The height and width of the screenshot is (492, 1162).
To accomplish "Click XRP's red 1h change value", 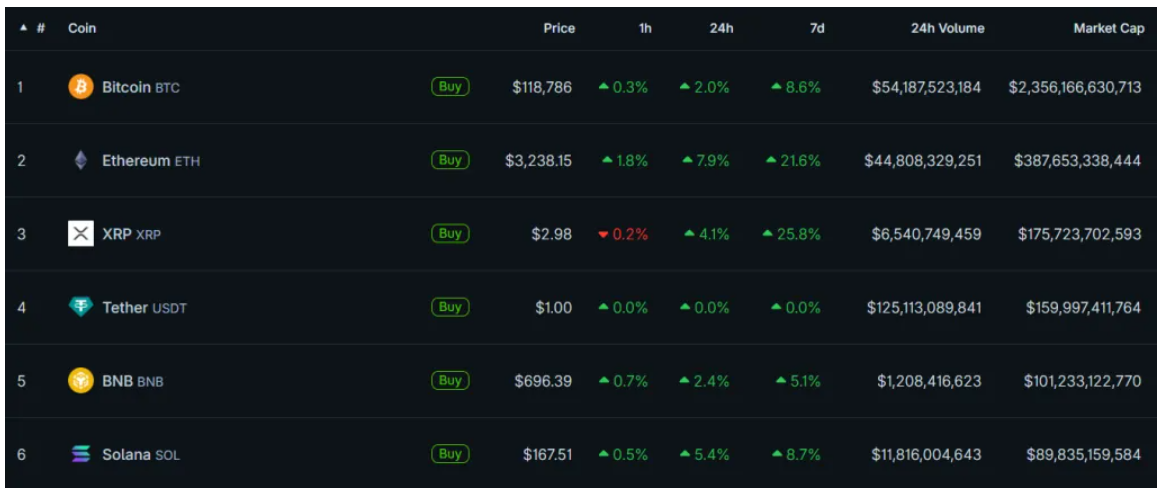I will pyautogui.click(x=623, y=234).
